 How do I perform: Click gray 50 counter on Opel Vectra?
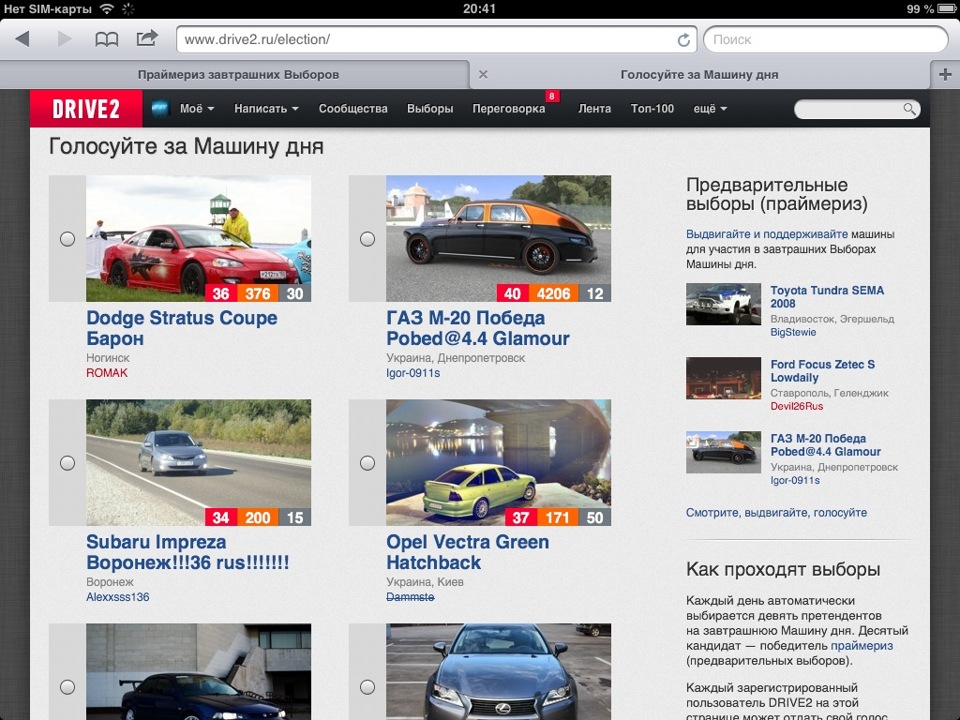click(594, 517)
